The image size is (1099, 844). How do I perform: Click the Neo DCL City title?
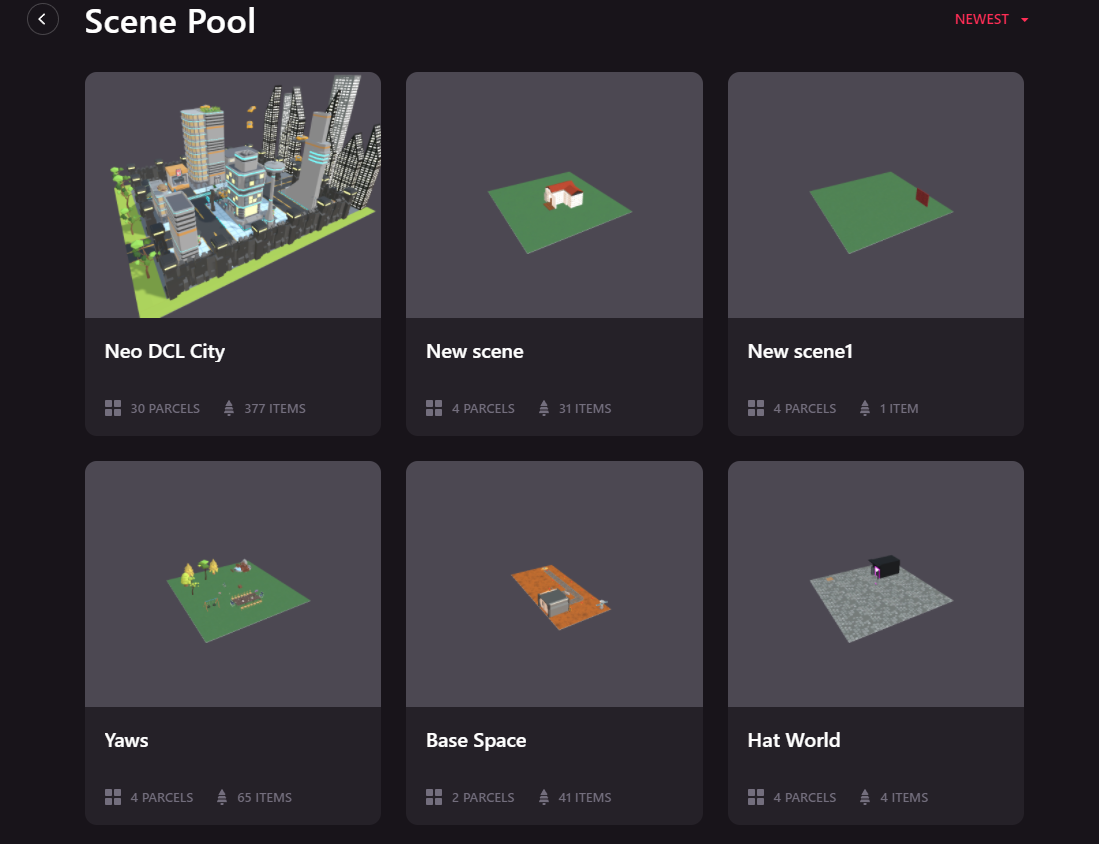(165, 351)
